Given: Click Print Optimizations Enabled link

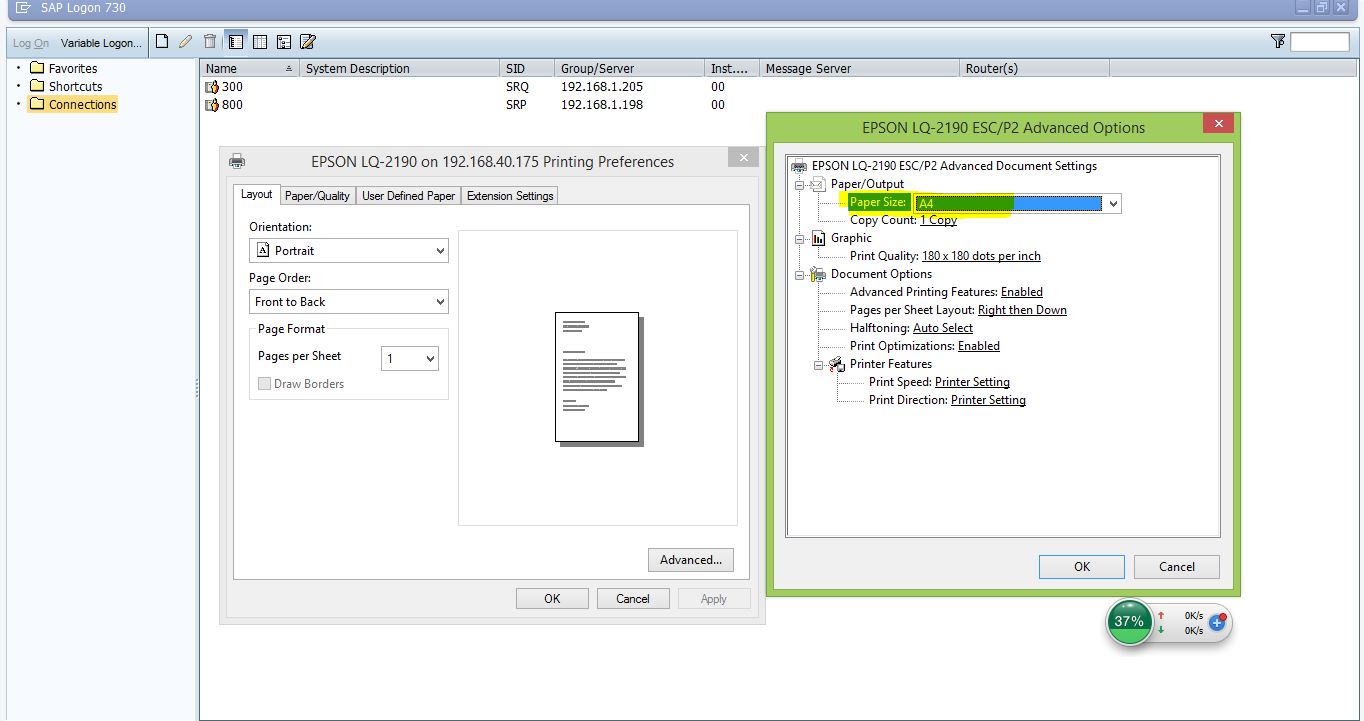Looking at the screenshot, I should (x=979, y=346).
